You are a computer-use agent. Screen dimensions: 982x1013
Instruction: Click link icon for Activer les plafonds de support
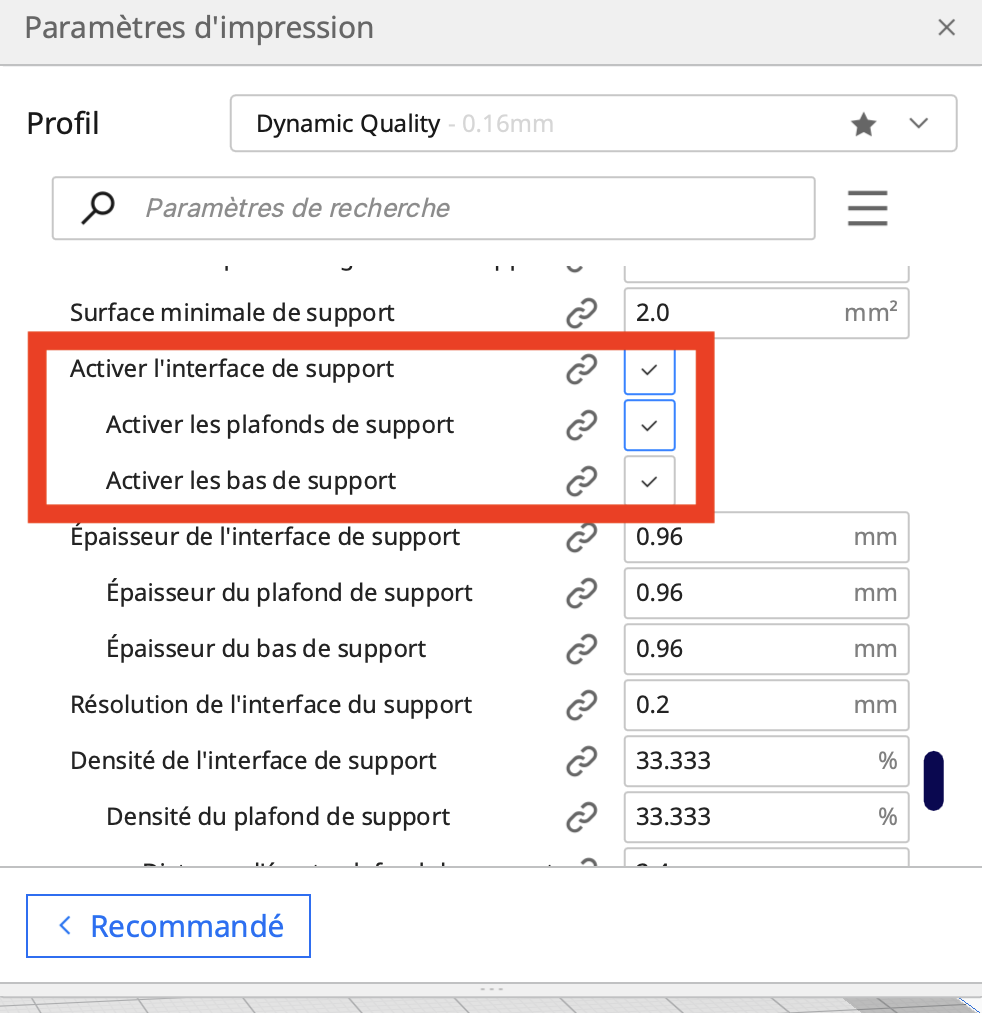pos(581,426)
